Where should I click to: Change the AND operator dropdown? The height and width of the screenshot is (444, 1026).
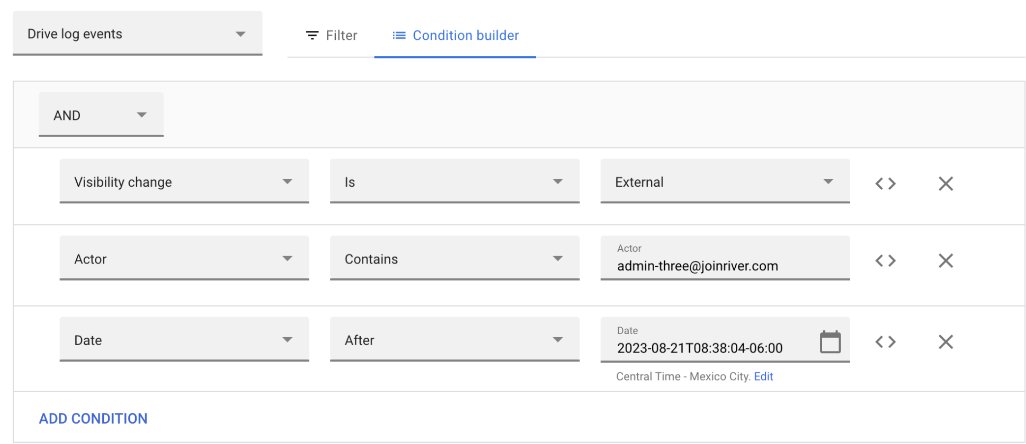coord(101,115)
